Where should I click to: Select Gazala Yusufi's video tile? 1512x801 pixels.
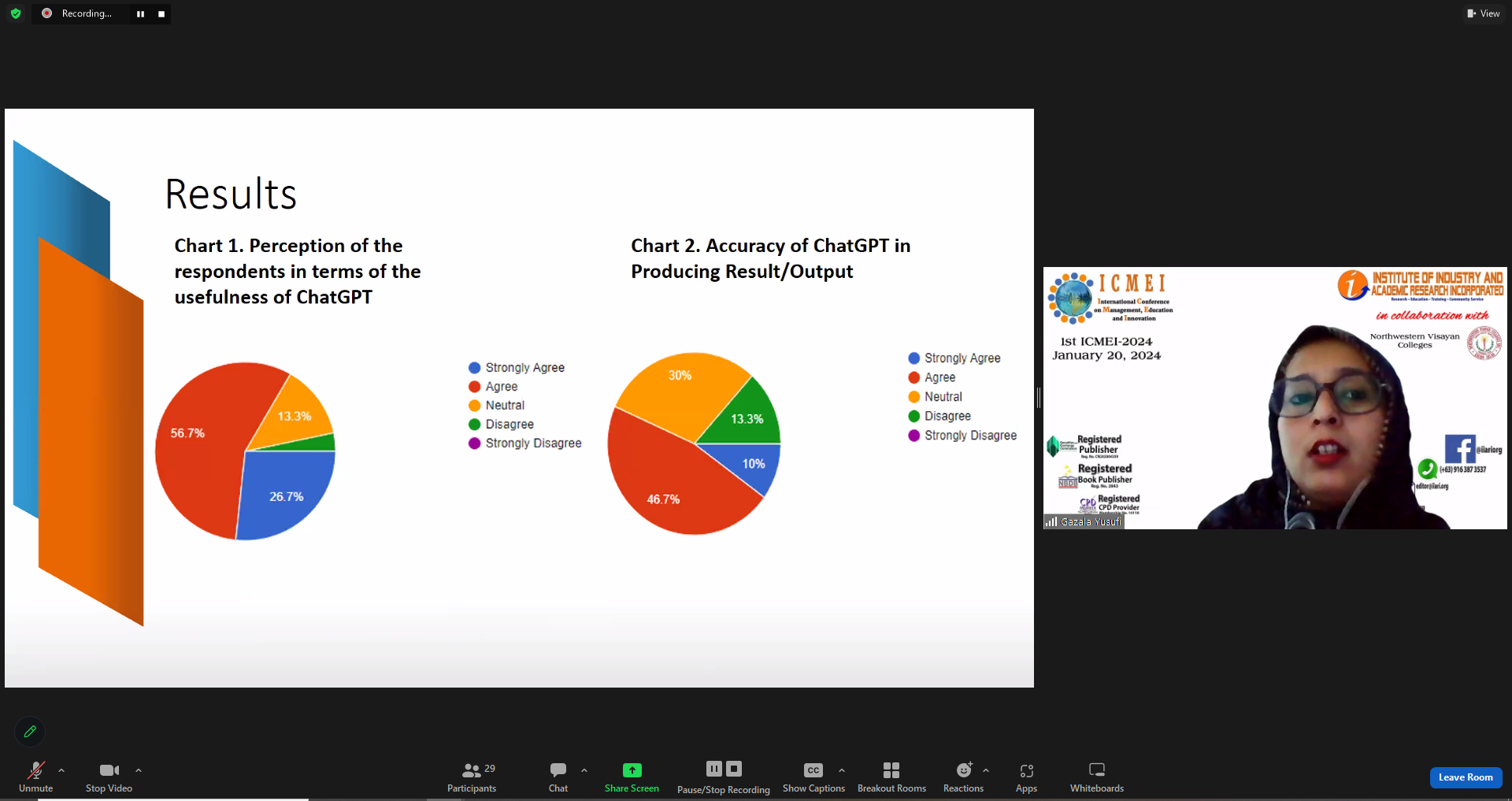click(x=1274, y=398)
